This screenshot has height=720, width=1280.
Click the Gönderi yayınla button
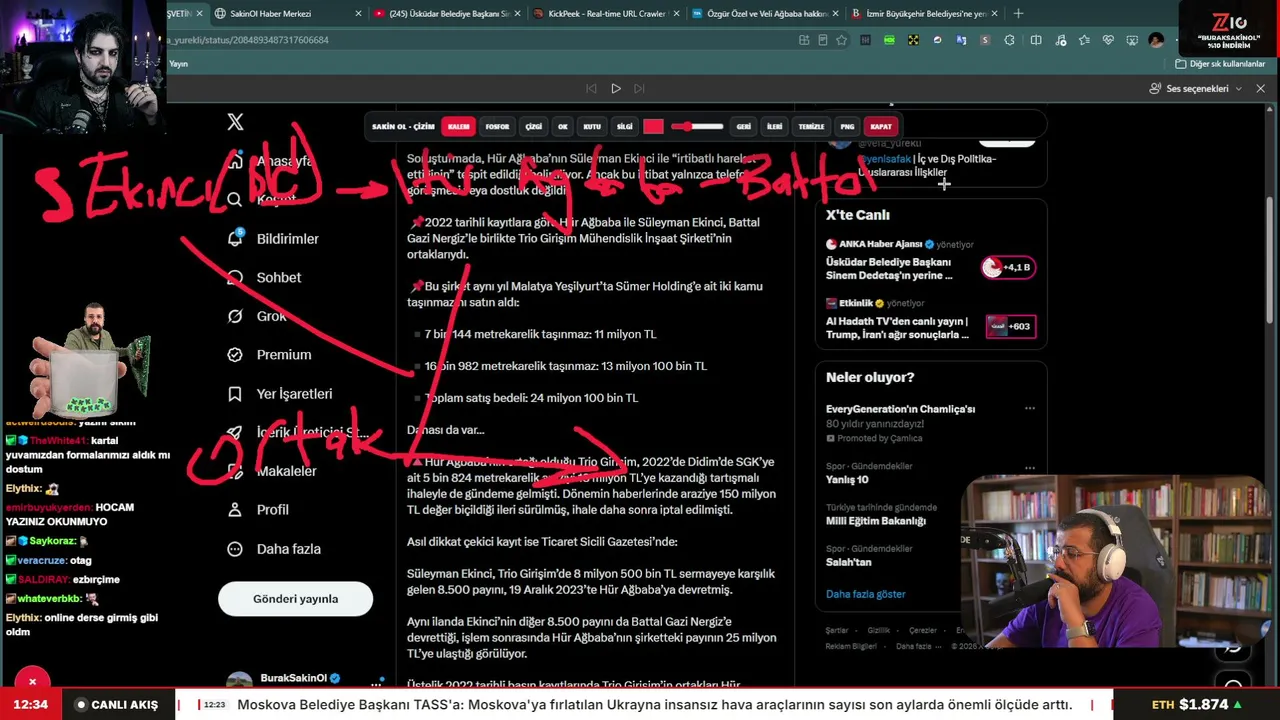(x=295, y=599)
